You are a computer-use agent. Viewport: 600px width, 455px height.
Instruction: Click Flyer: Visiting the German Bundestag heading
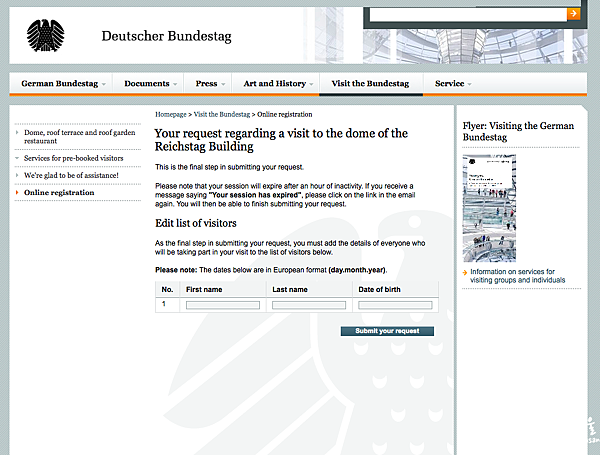tap(518, 131)
